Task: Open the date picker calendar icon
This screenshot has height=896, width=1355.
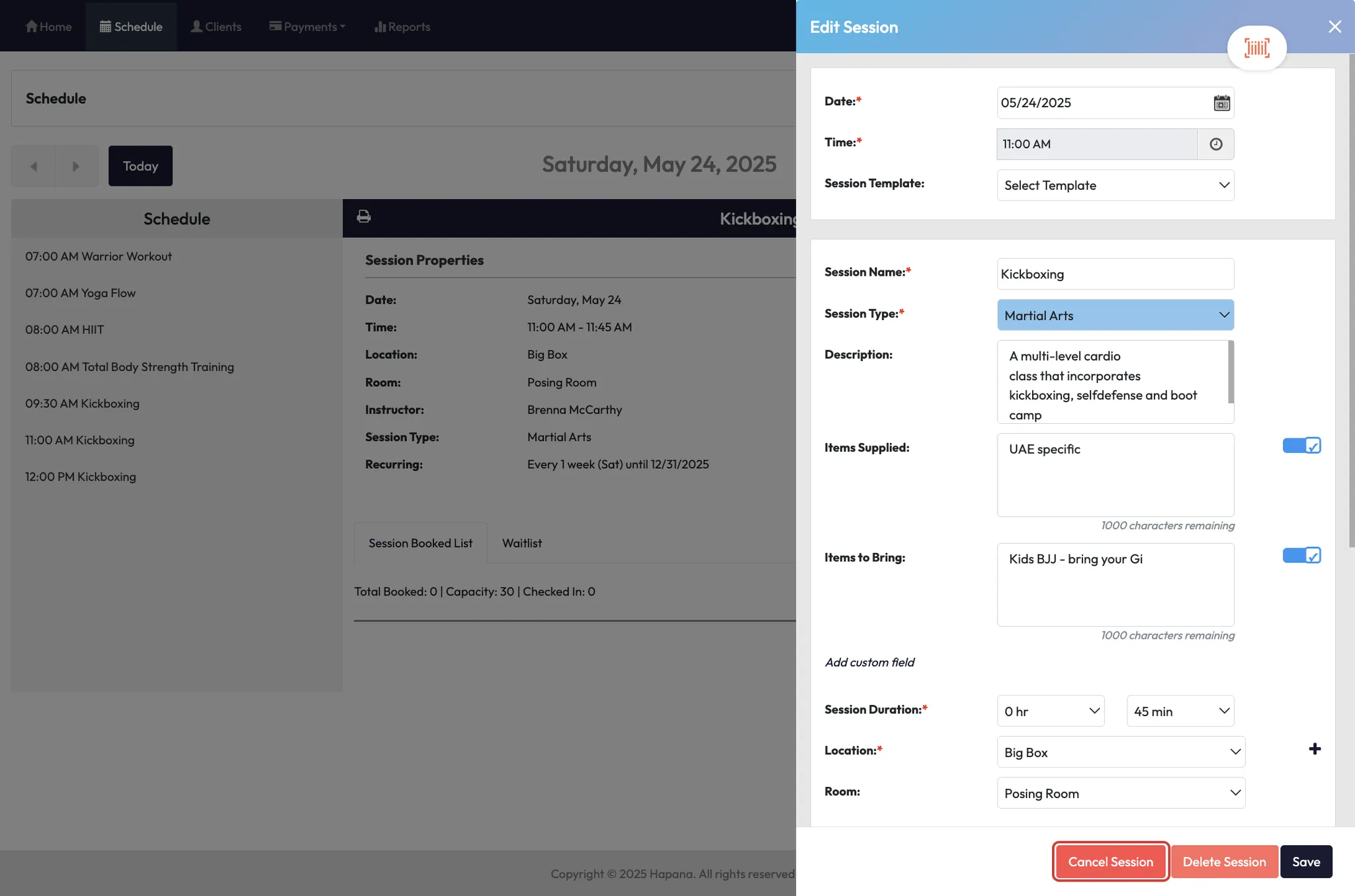Action: point(1221,103)
